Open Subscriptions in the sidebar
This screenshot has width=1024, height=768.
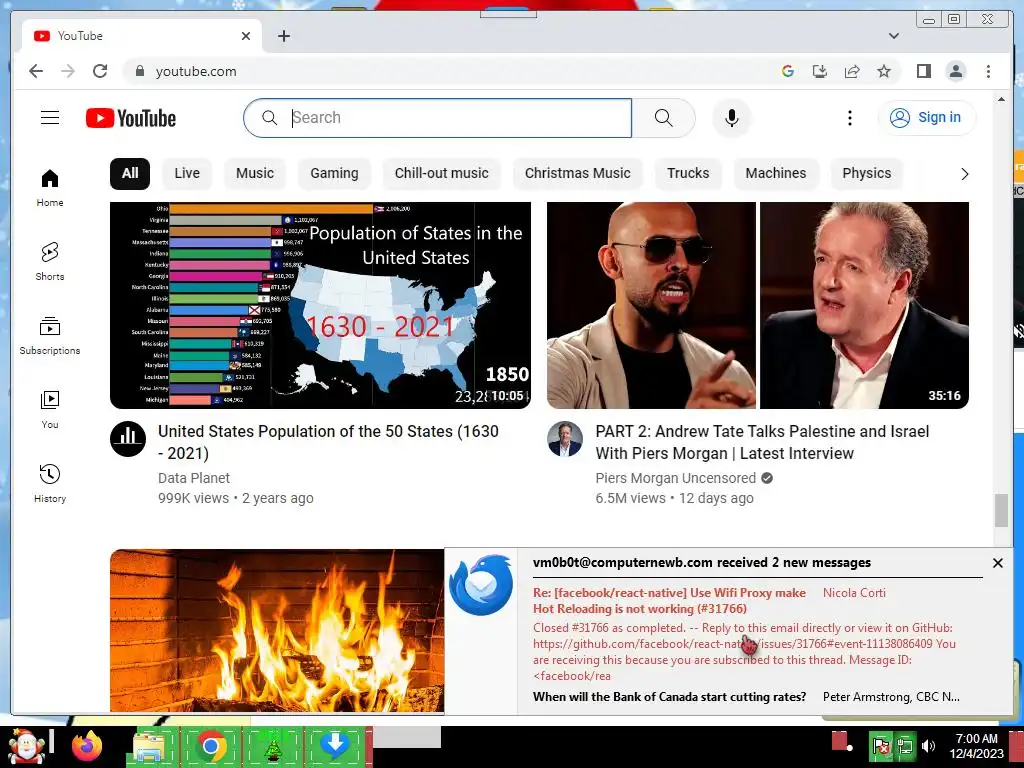coord(50,336)
